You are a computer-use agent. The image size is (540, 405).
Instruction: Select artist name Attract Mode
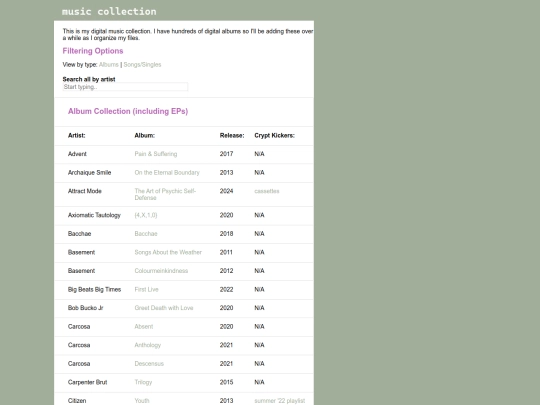pos(85,191)
